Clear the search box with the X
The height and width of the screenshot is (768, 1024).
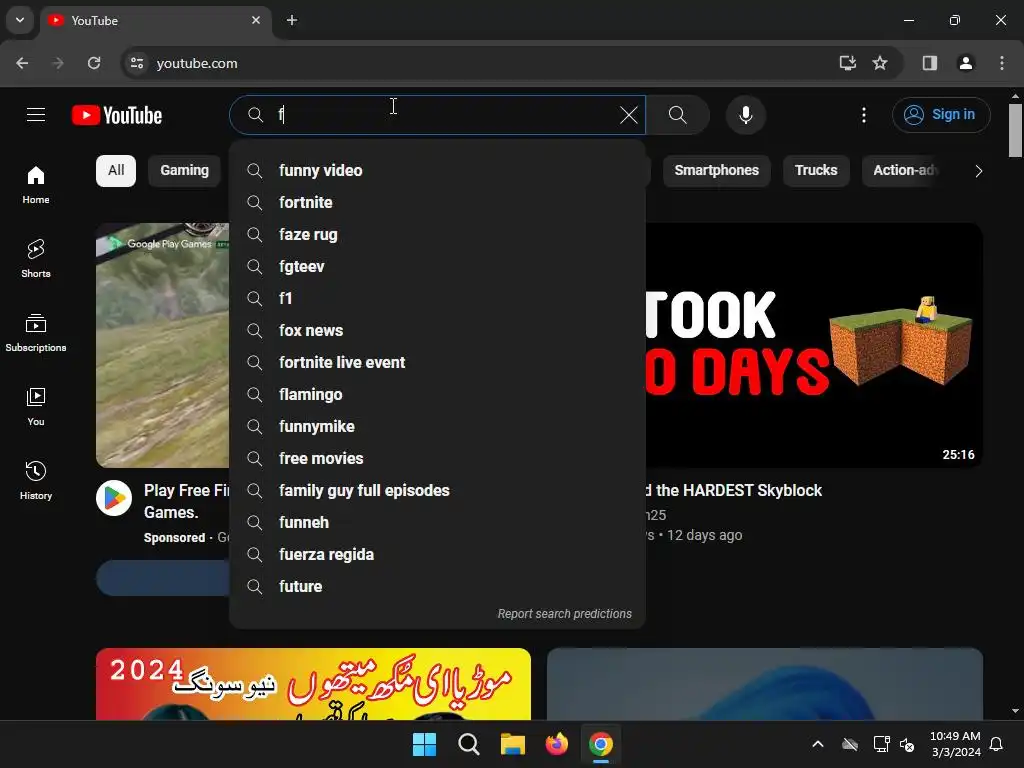click(x=628, y=115)
